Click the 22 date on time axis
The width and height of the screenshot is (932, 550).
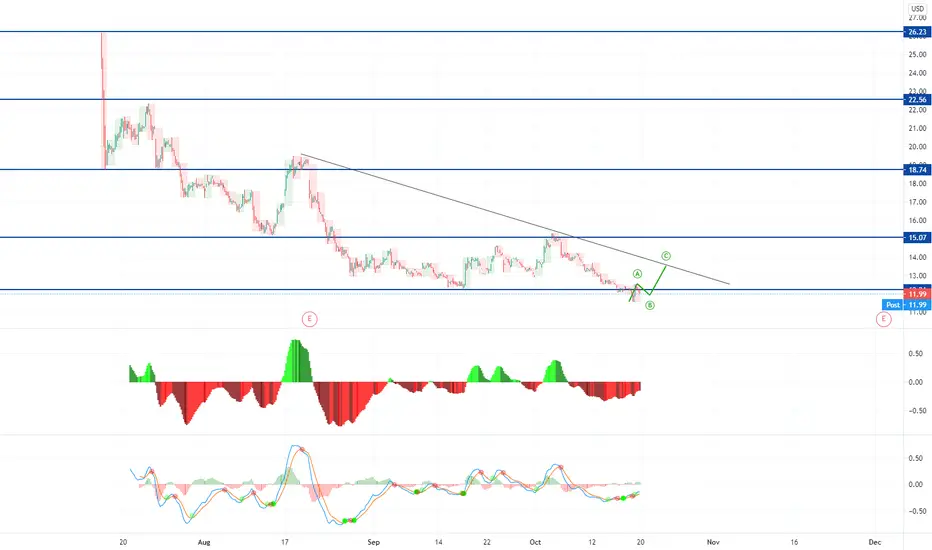(x=487, y=542)
